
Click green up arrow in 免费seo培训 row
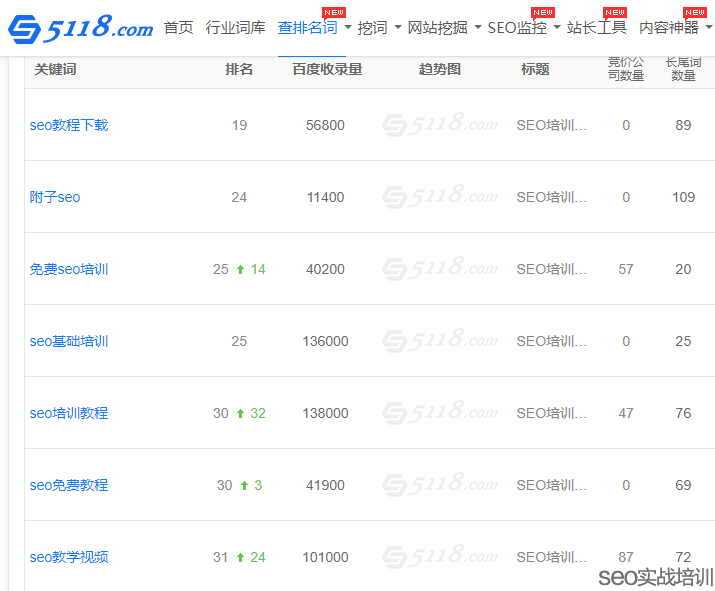[240, 269]
